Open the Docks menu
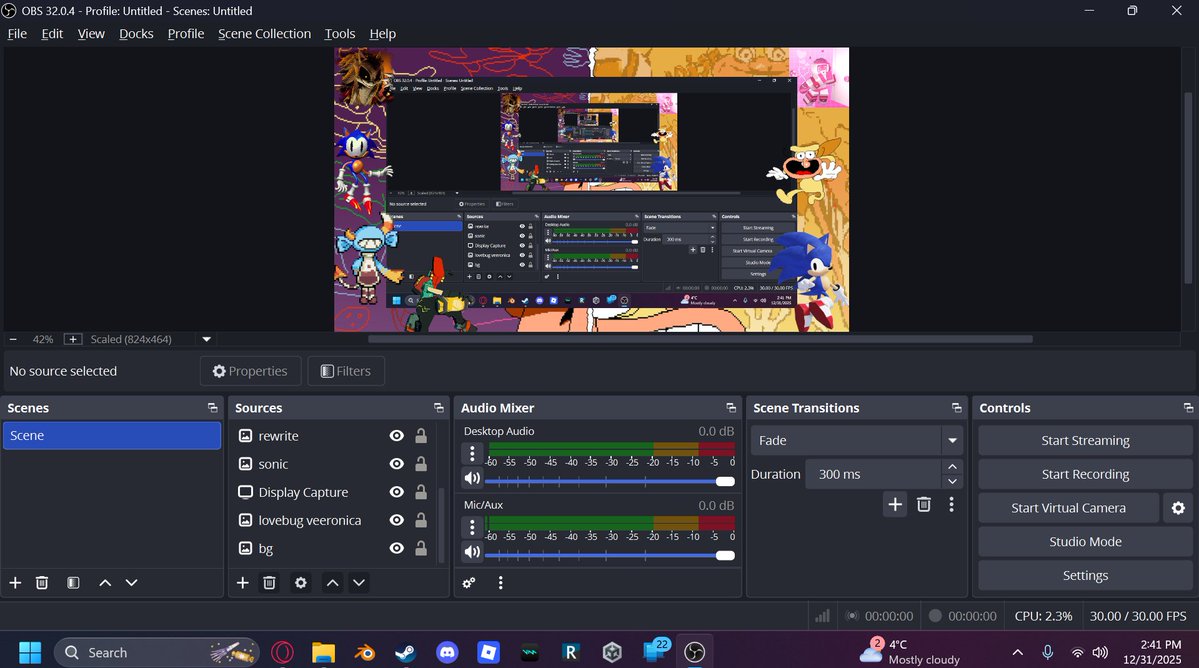 [136, 34]
